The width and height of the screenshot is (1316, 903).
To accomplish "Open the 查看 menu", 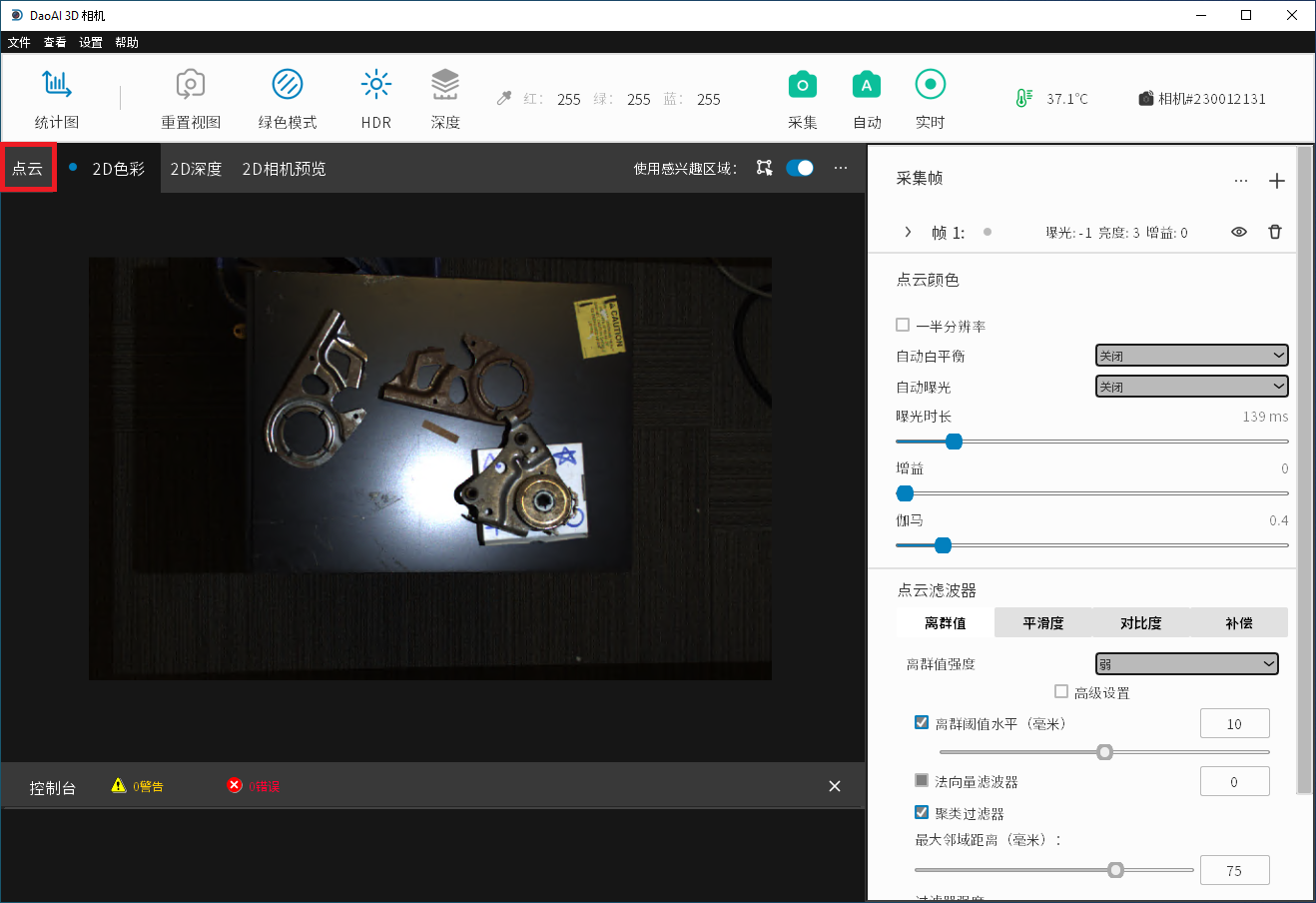I will (x=55, y=42).
